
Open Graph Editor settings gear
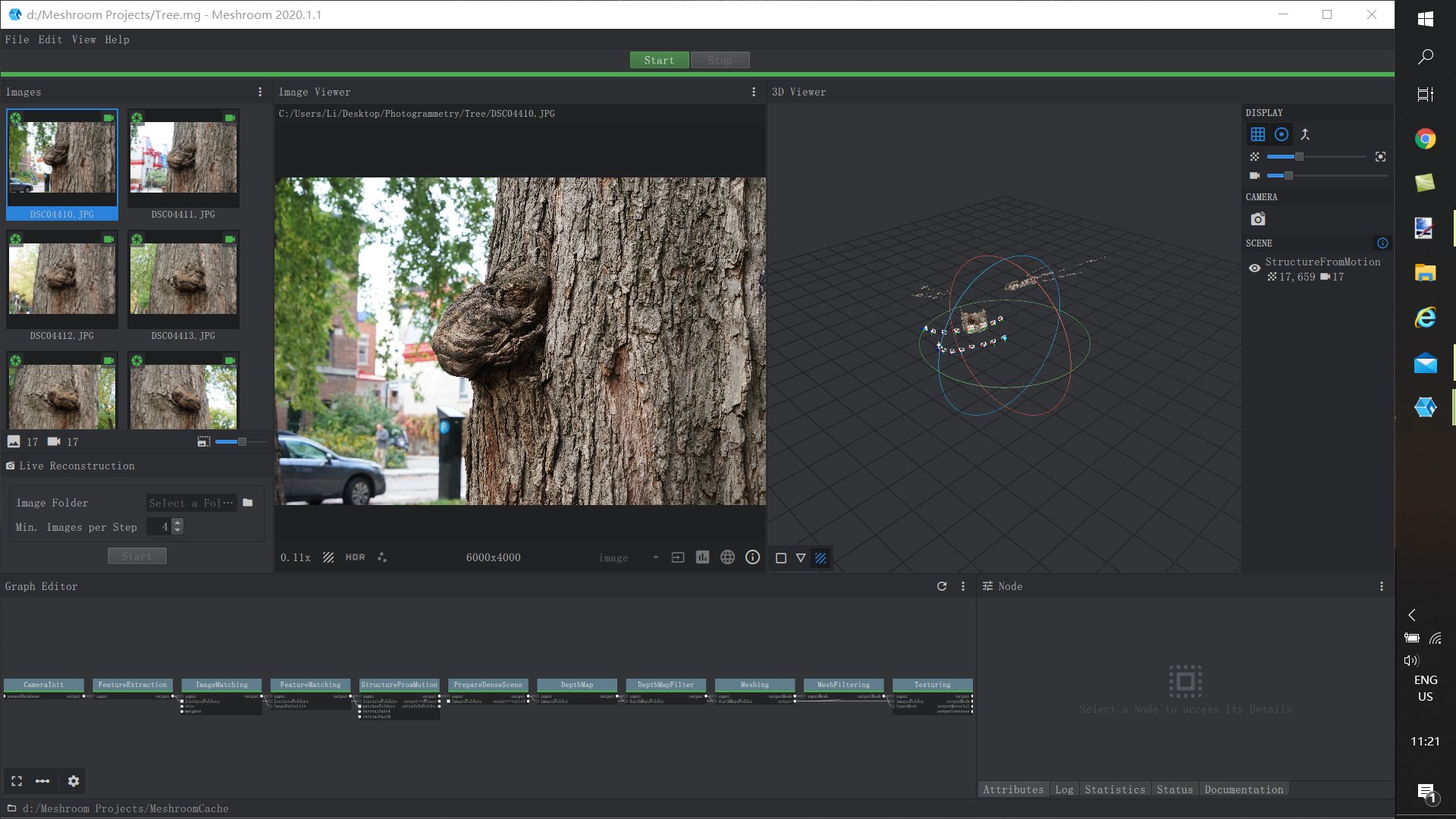74,781
